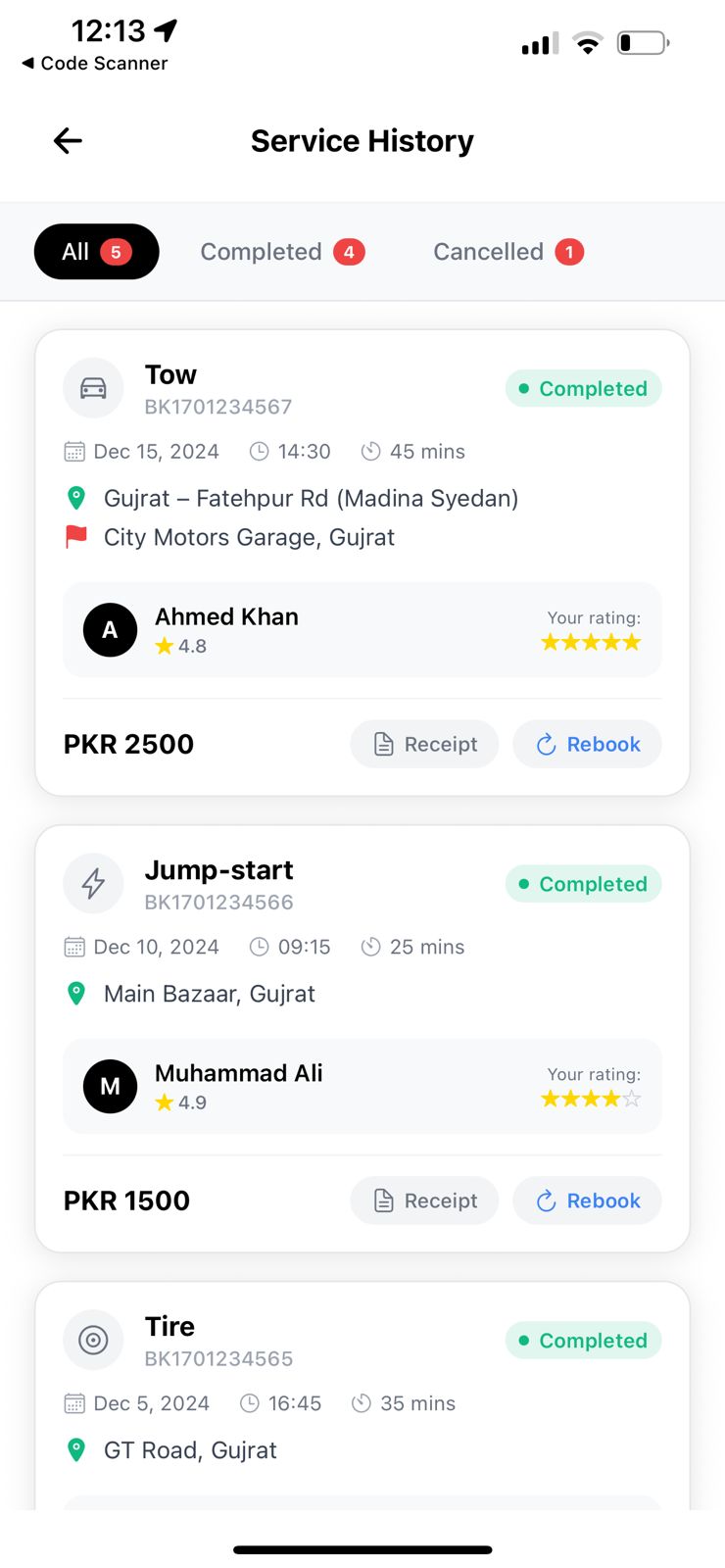The image size is (725, 1568).
Task: Tap red flag icon for City Motors Garage
Action: pos(76,537)
